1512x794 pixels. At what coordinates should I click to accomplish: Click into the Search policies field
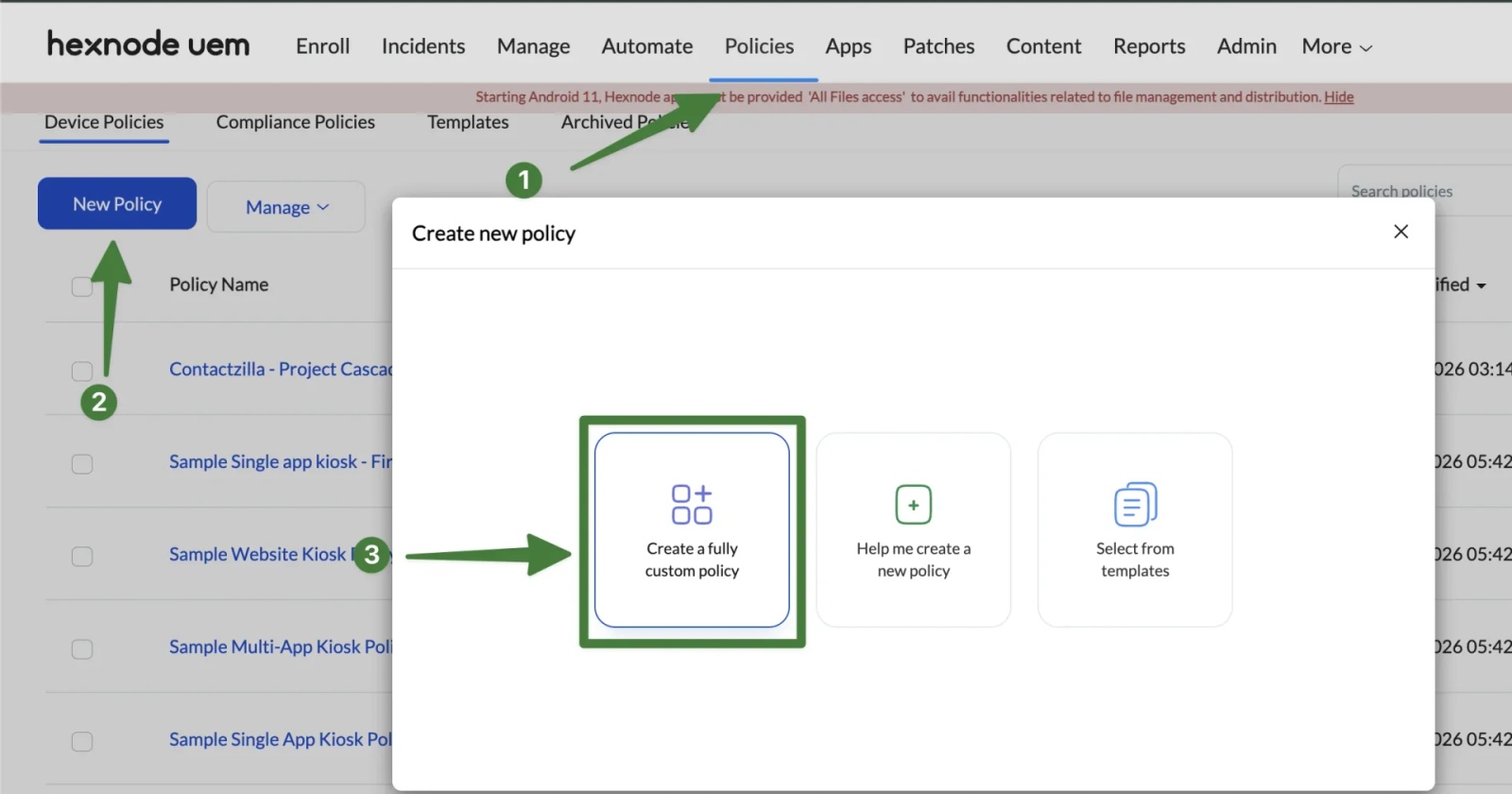[x=1427, y=191]
